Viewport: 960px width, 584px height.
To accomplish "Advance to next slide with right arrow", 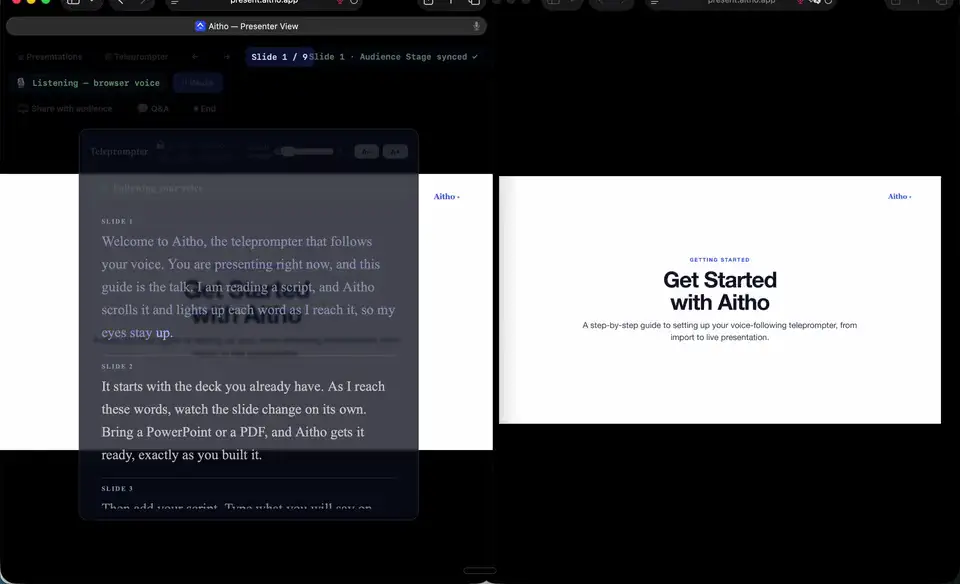I will tap(227, 57).
